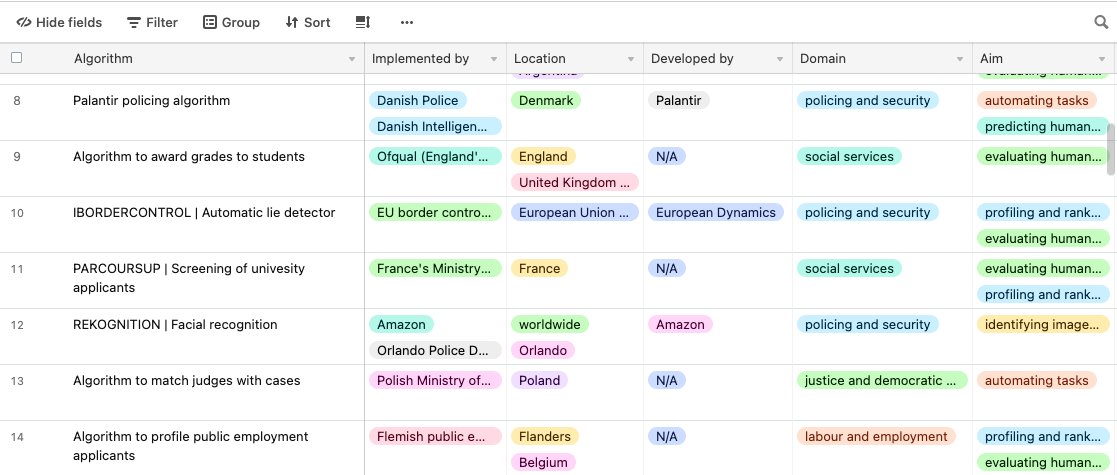Click automating tasks tag in row 8
This screenshot has height=475, width=1117.
[x=1037, y=100]
